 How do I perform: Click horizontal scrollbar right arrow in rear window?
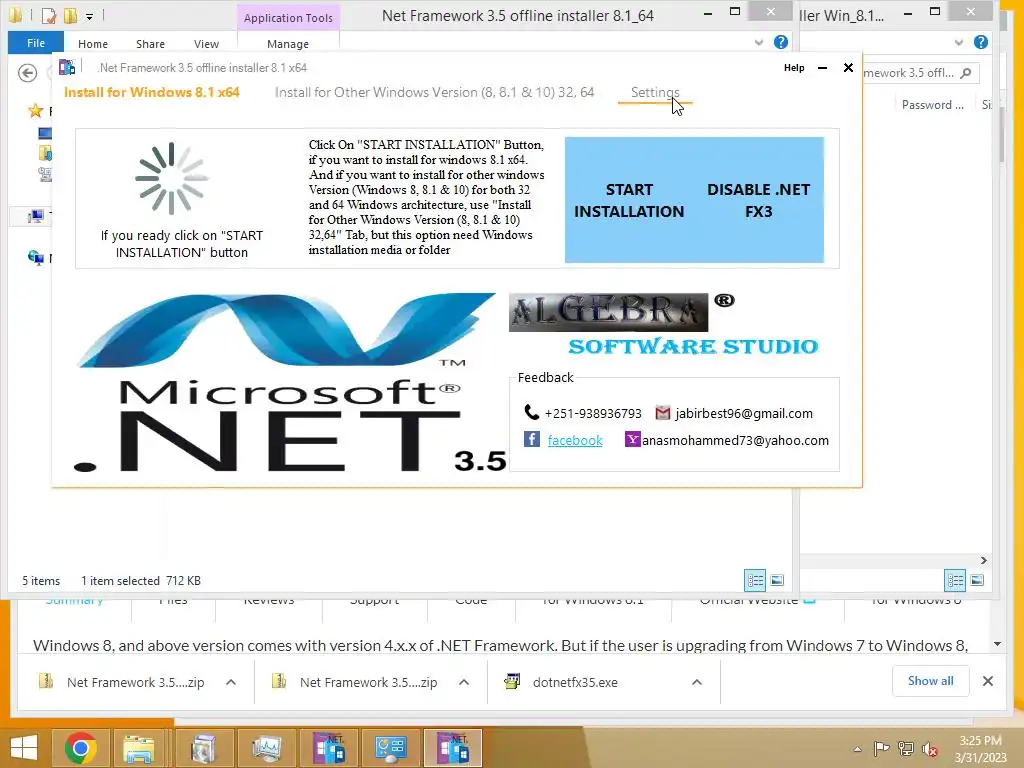point(984,560)
